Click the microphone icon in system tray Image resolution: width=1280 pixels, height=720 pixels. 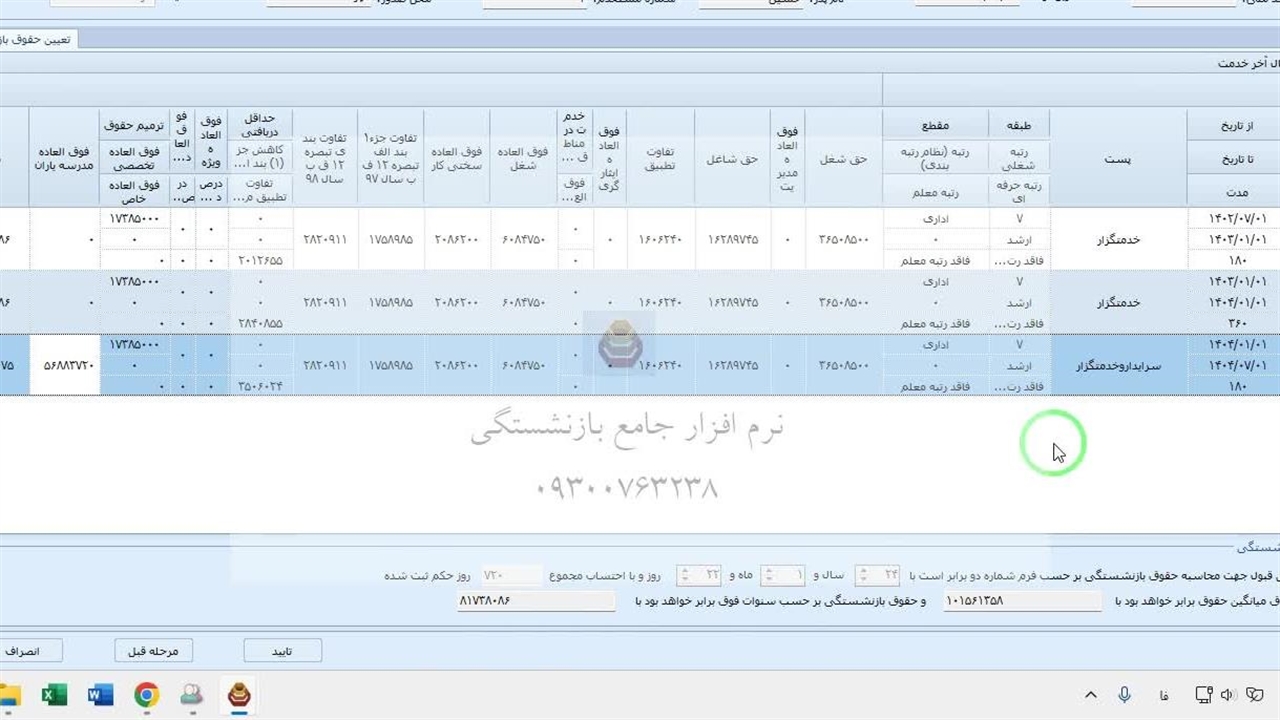coord(1125,695)
